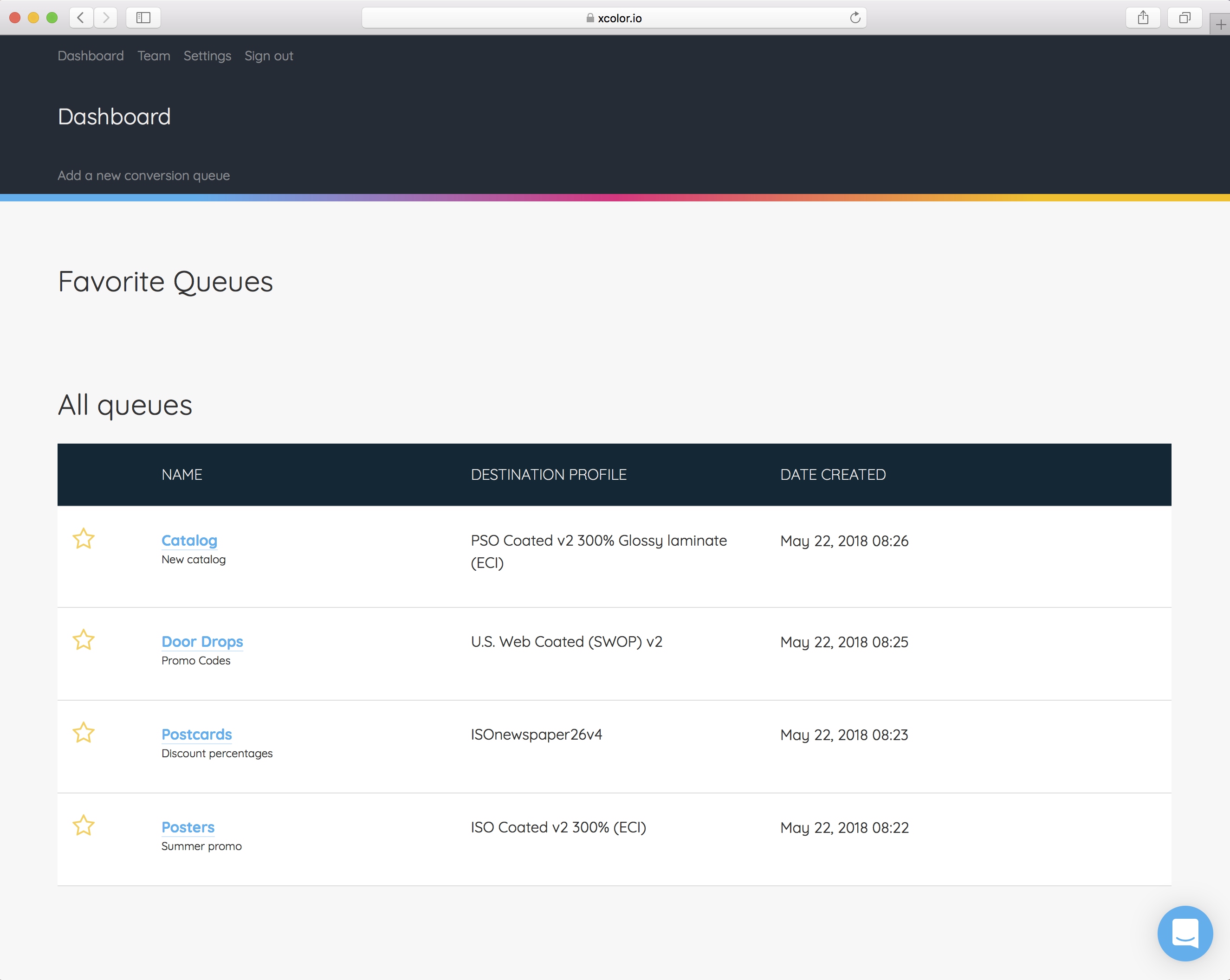The image size is (1230, 980).
Task: Show all tabs overview
Action: tap(1185, 18)
